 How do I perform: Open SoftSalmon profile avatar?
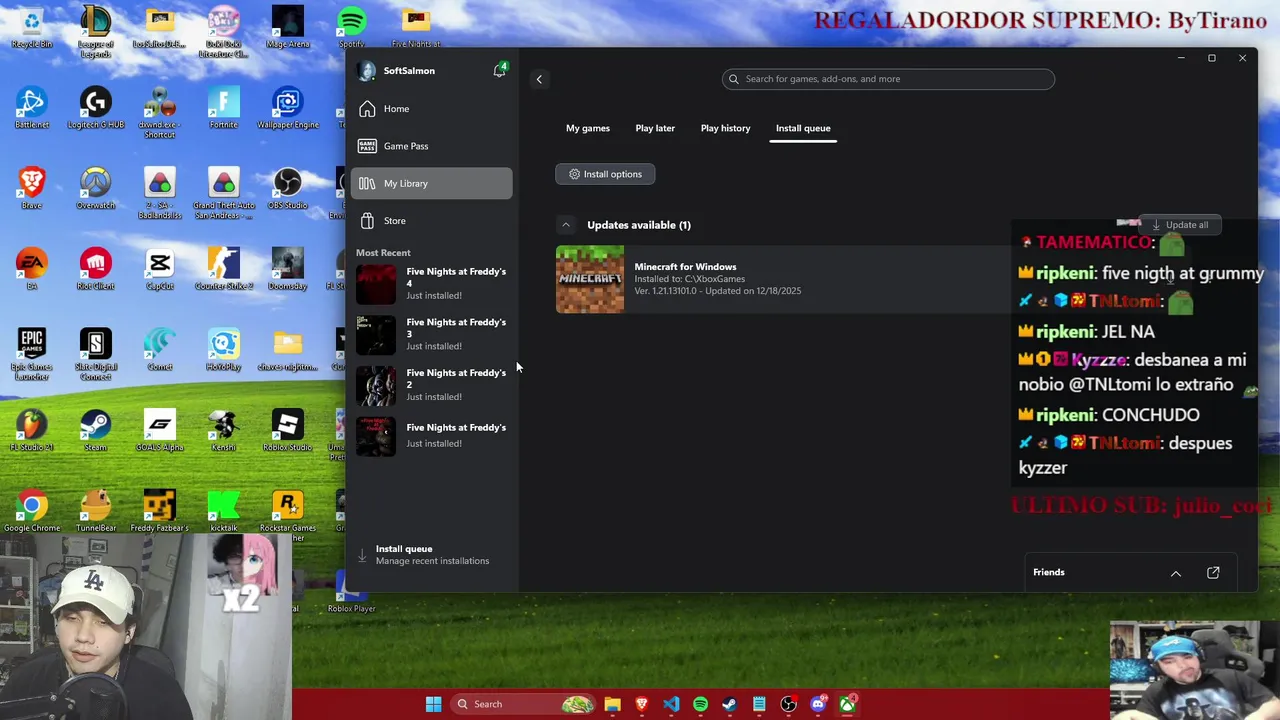tap(367, 71)
